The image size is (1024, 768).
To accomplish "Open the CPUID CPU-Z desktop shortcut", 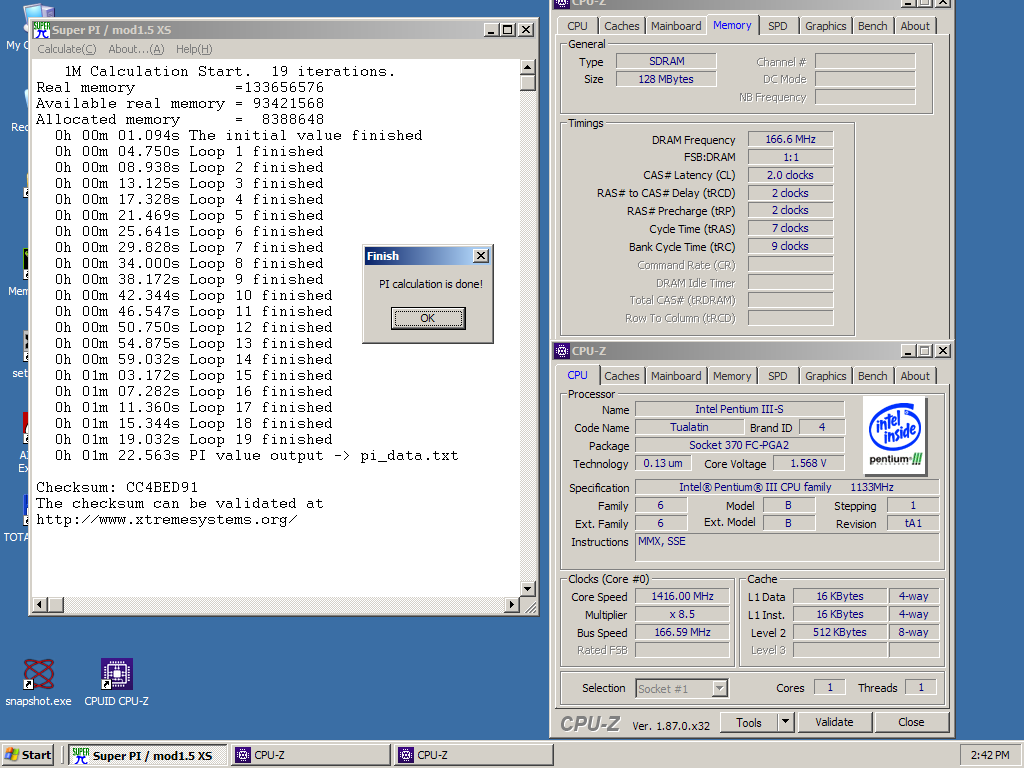I will 116,682.
